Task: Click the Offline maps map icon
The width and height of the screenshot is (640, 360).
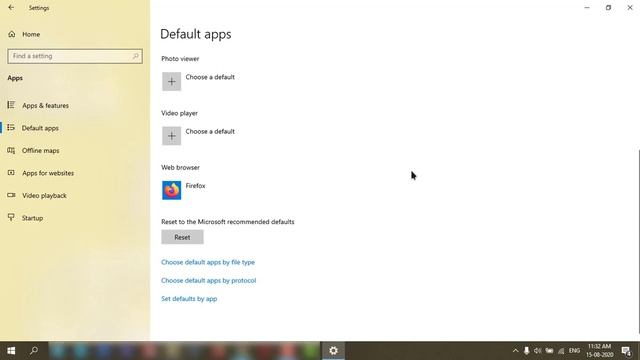Action: (x=11, y=150)
